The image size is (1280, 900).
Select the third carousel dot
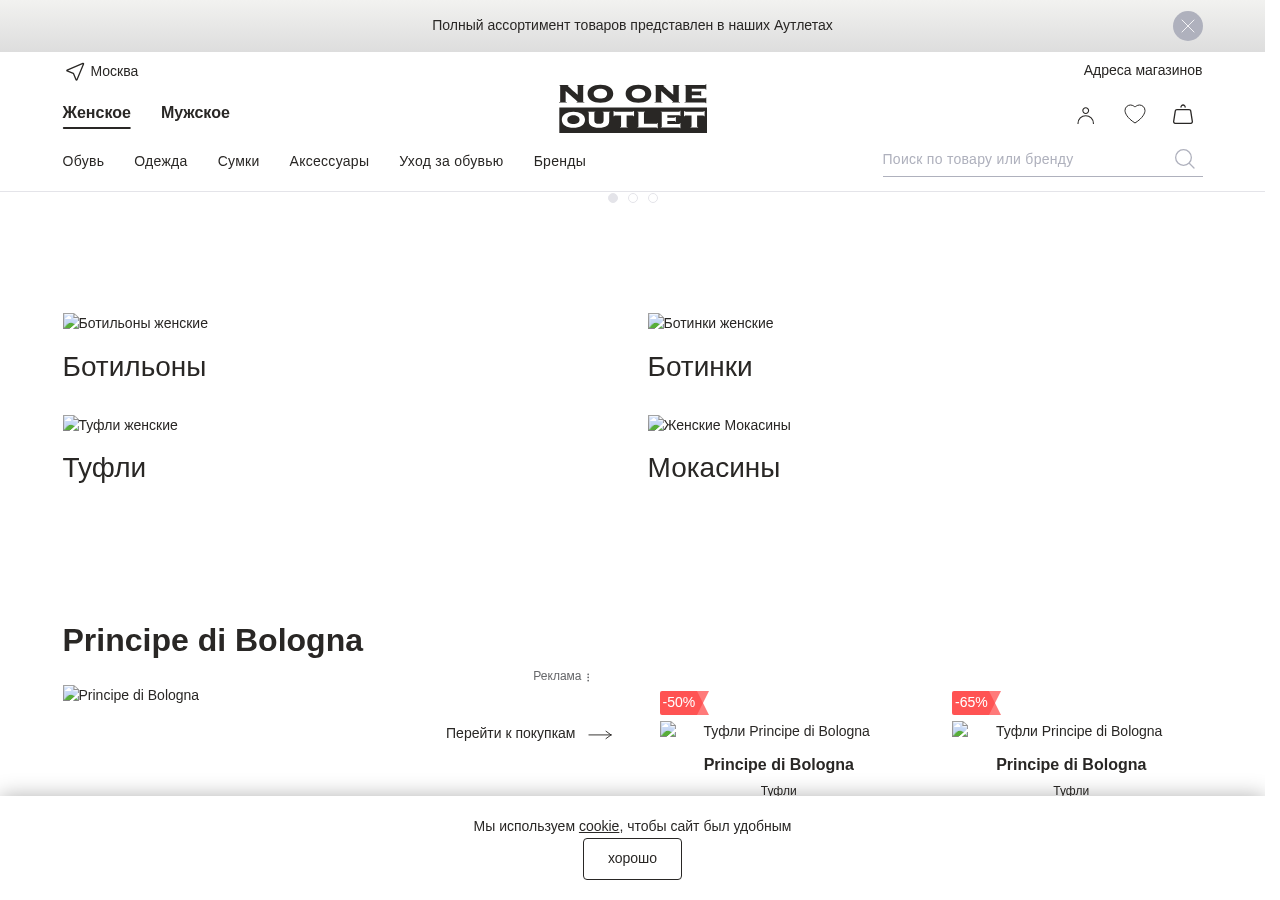pyautogui.click(x=653, y=198)
